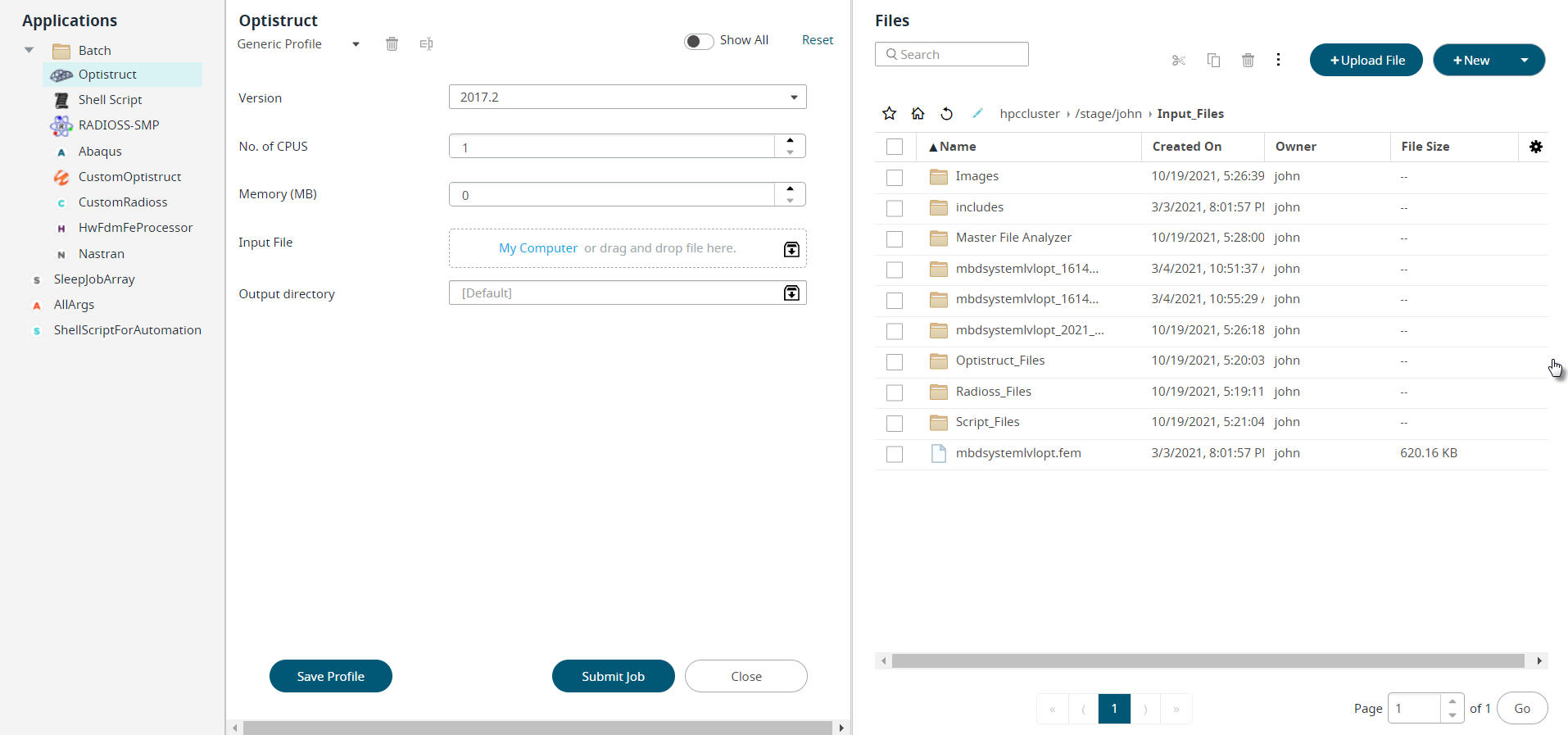
Task: Click the My Computer link
Action: (538, 248)
